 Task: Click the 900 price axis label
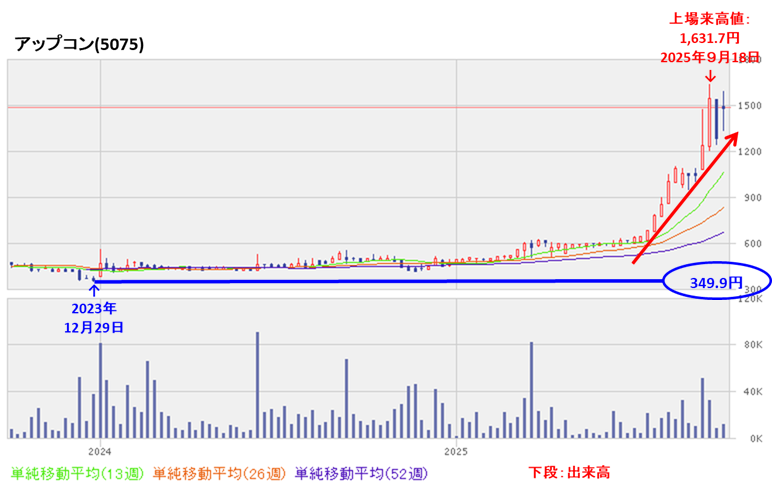click(x=750, y=198)
